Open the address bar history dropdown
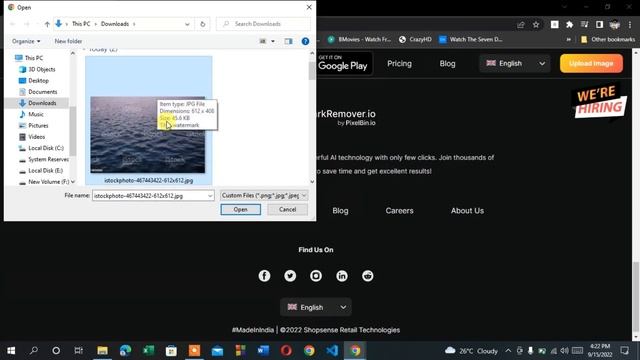 (x=187, y=24)
